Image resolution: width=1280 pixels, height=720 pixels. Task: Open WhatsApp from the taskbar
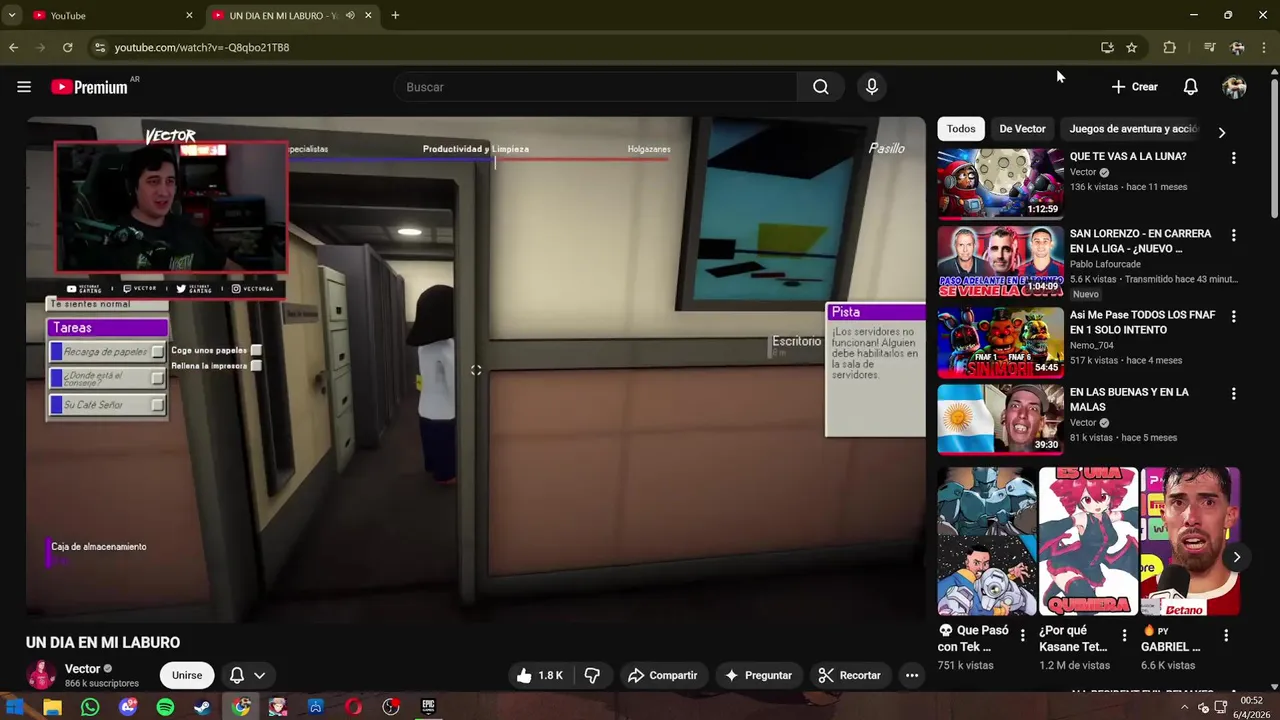click(x=90, y=707)
